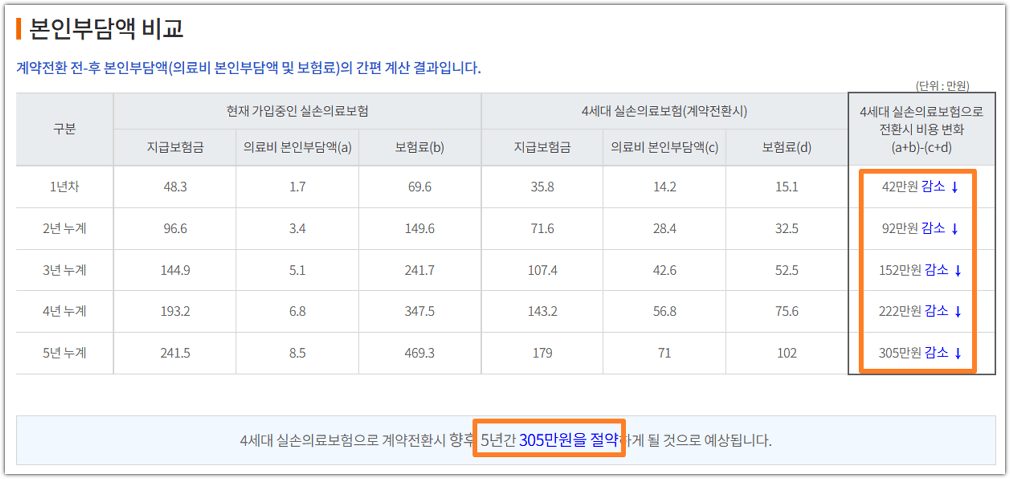Click the 107.4 value in 3년 누계 row
Screen dimensions: 1010x479
point(542,270)
